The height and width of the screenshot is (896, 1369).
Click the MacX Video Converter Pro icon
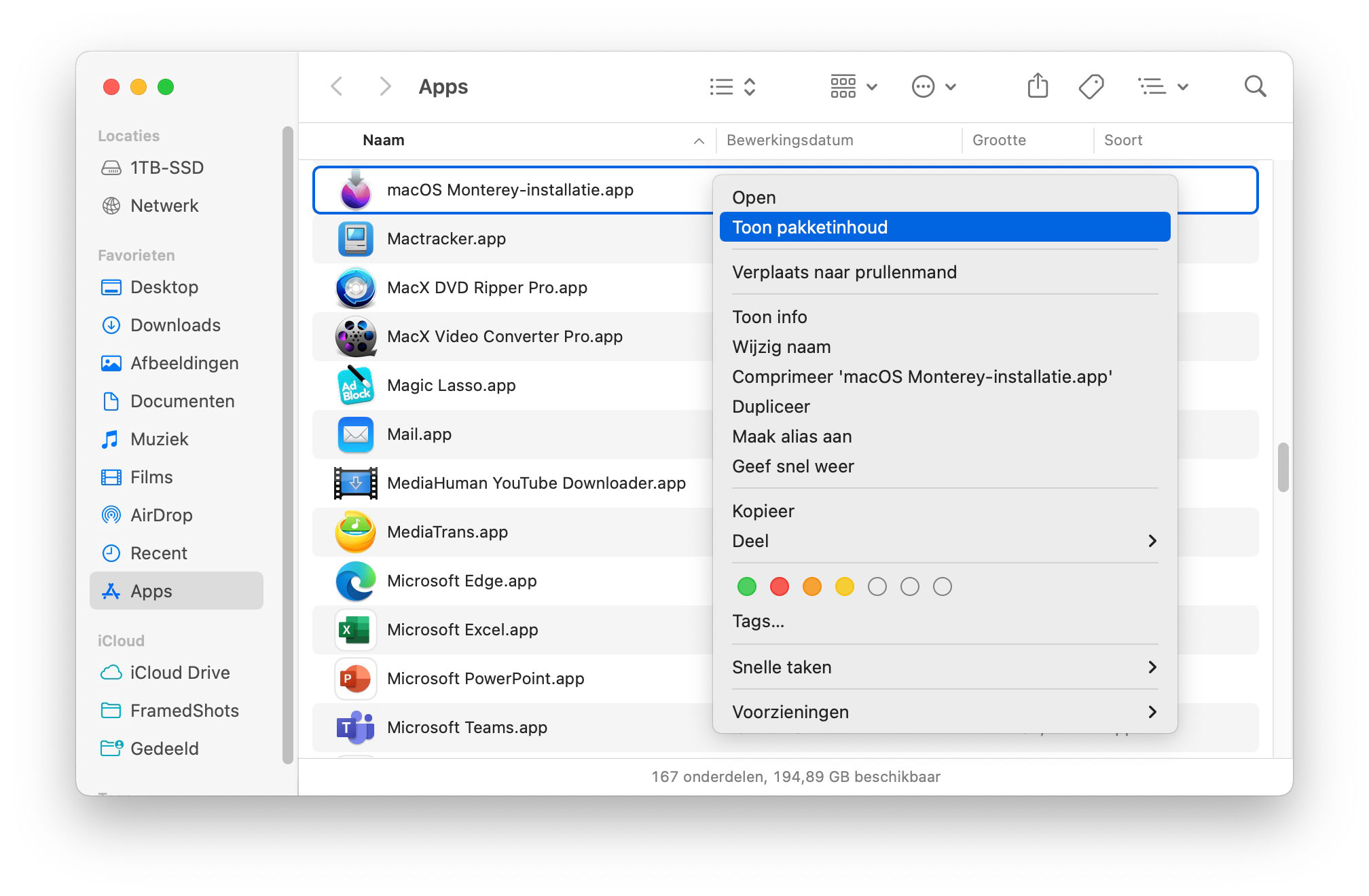click(x=355, y=337)
